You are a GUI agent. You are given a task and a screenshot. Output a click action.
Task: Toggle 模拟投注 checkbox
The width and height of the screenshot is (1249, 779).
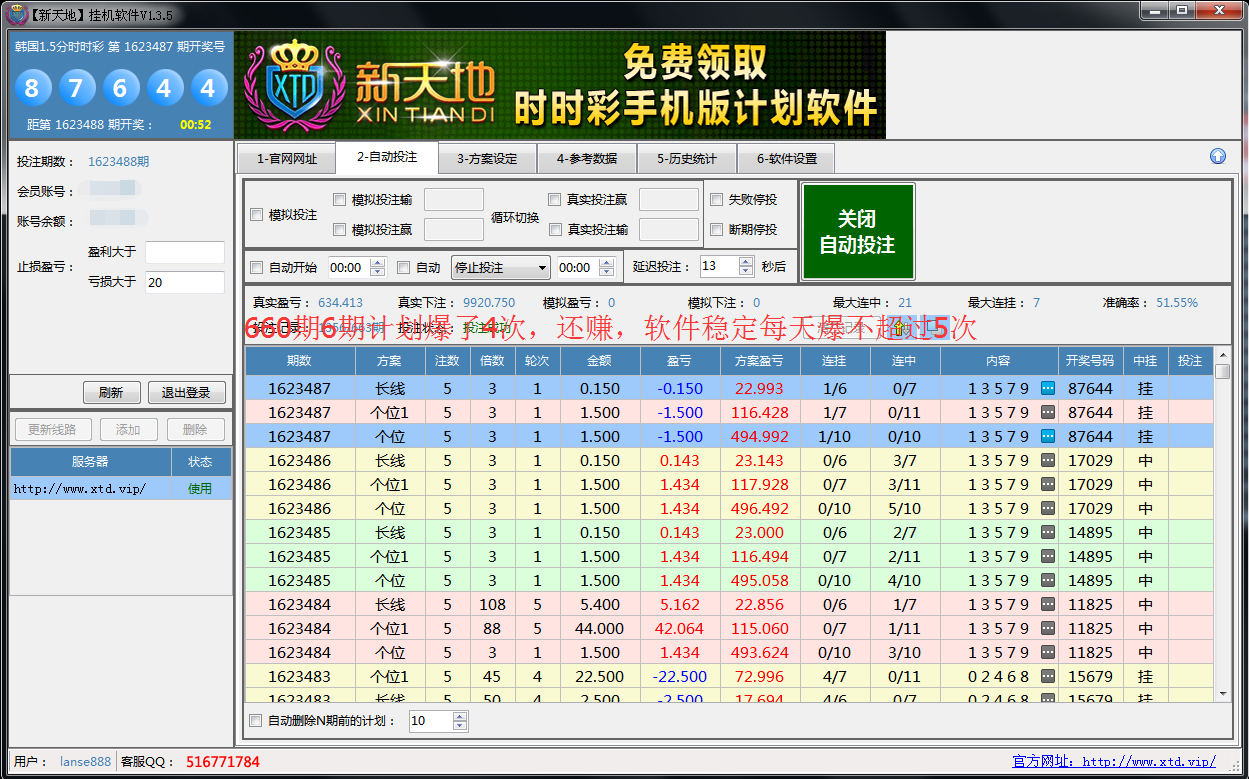pyautogui.click(x=257, y=214)
